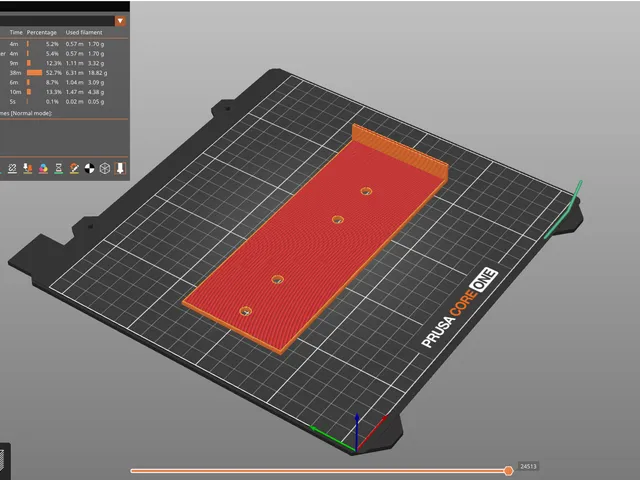Click the orange vertical wall of the model
Screen dimensions: 640x480
[x=400, y=153]
